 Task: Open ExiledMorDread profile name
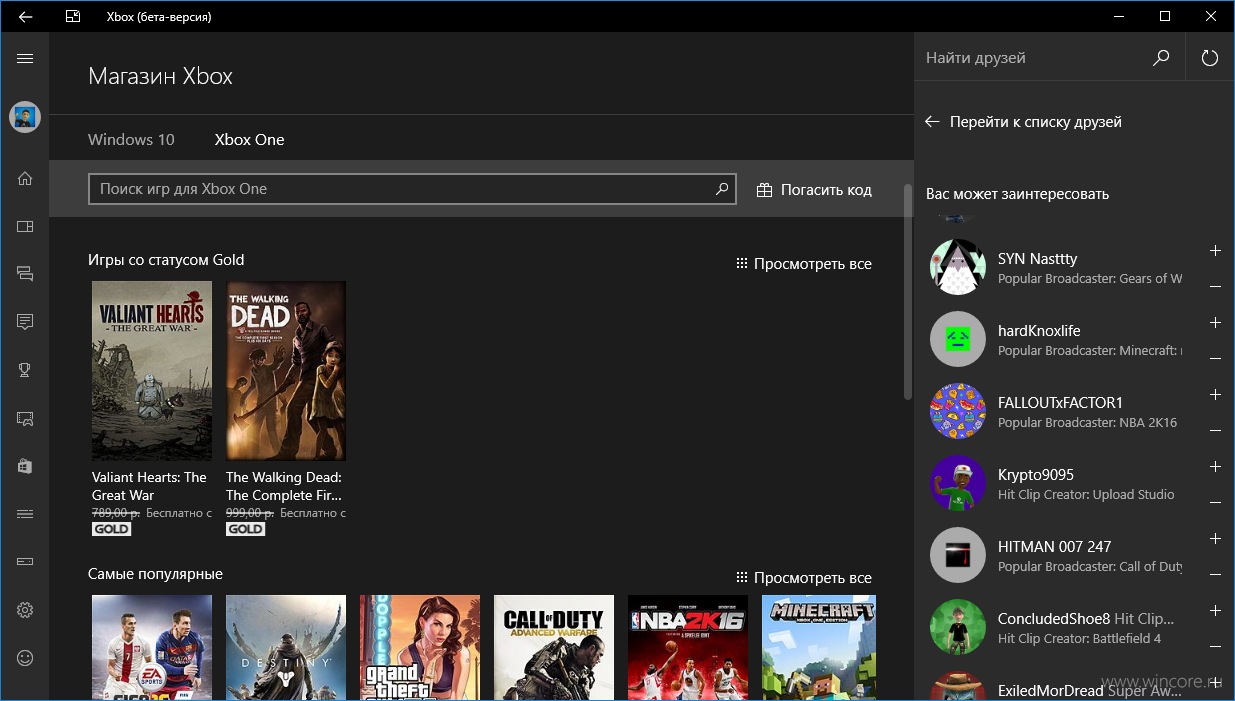pos(1051,691)
